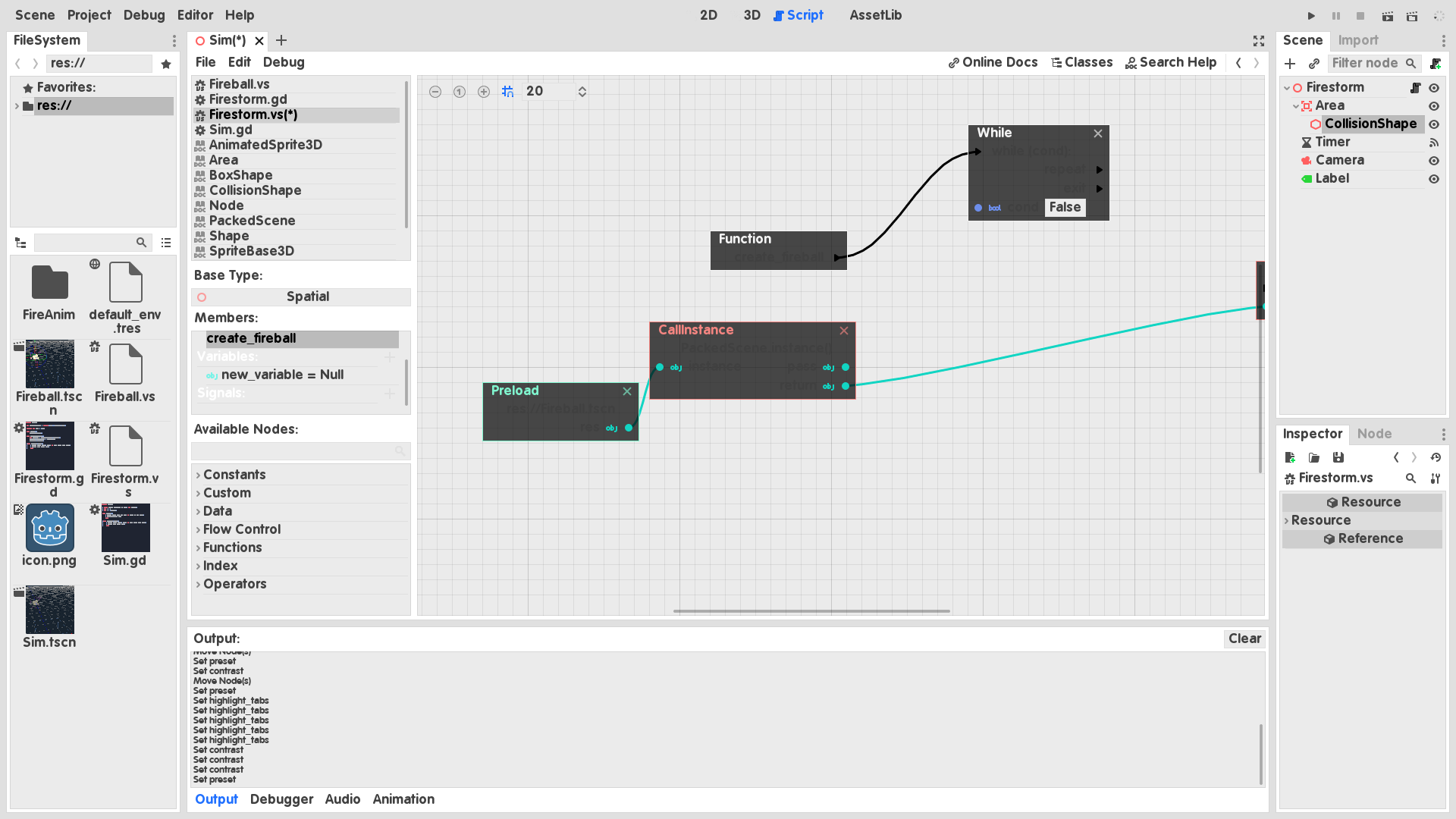Viewport: 1456px width, 819px height.
Task: Select Fireball.tscn thumbnail in FileSystem
Action: click(x=49, y=365)
